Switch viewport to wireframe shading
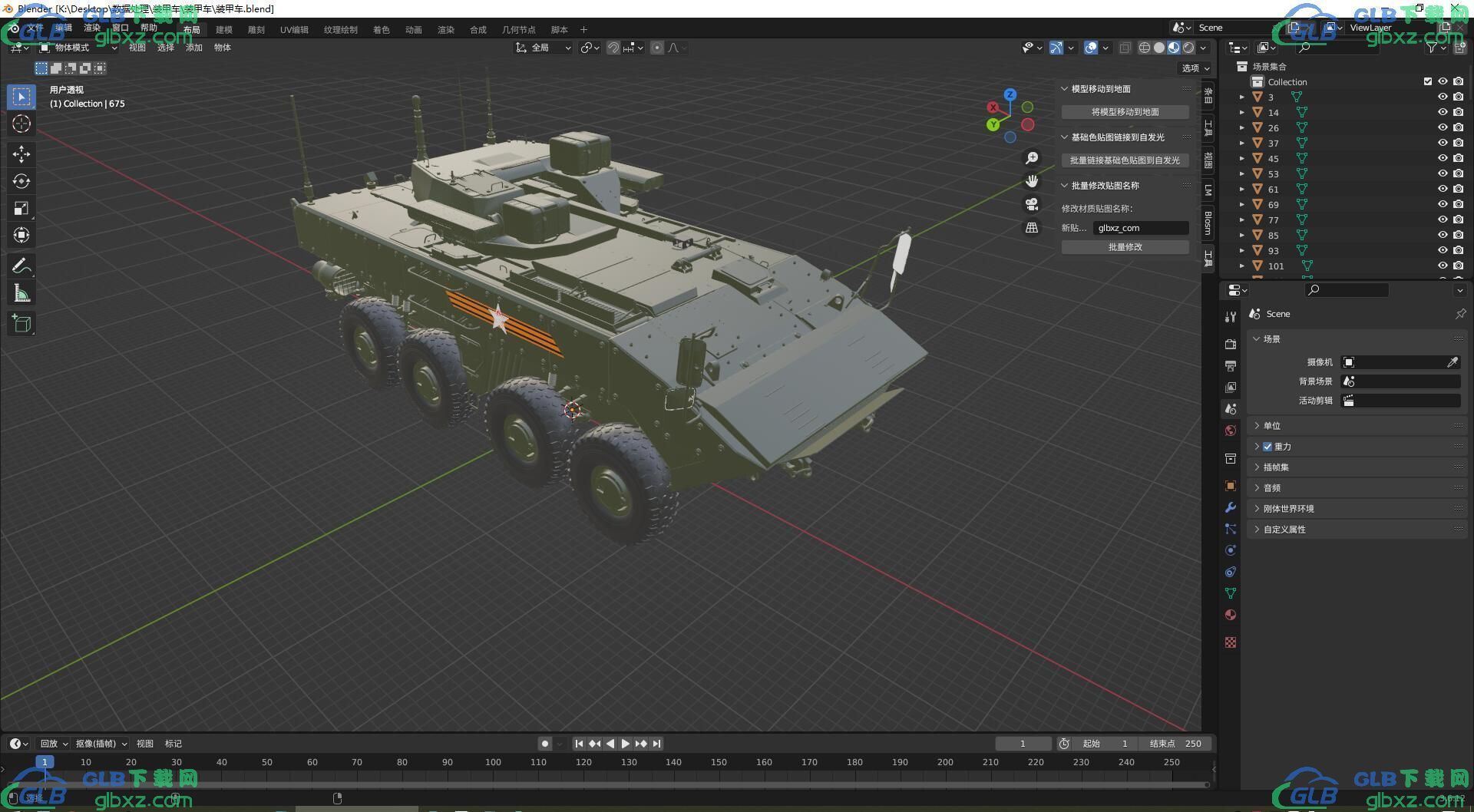The height and width of the screenshot is (812, 1474). pyautogui.click(x=1145, y=48)
